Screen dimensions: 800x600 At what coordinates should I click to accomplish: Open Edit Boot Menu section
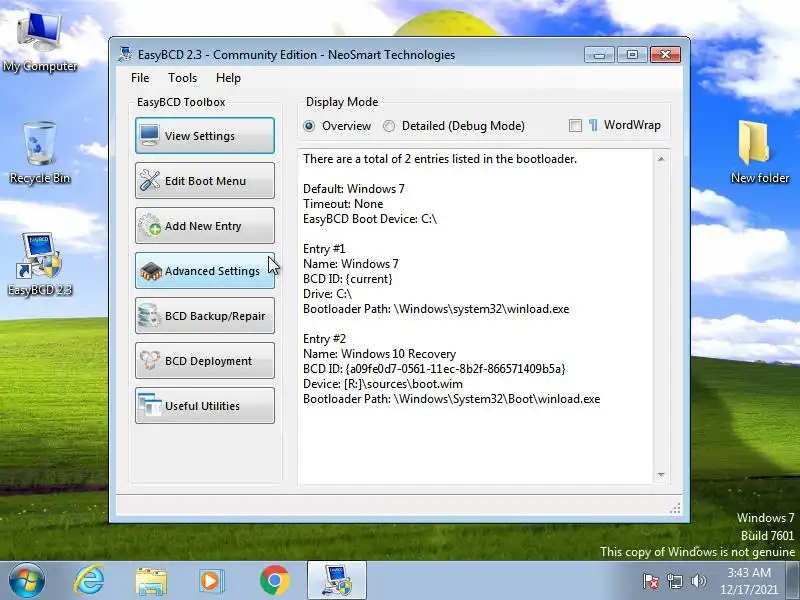pyautogui.click(x=205, y=181)
